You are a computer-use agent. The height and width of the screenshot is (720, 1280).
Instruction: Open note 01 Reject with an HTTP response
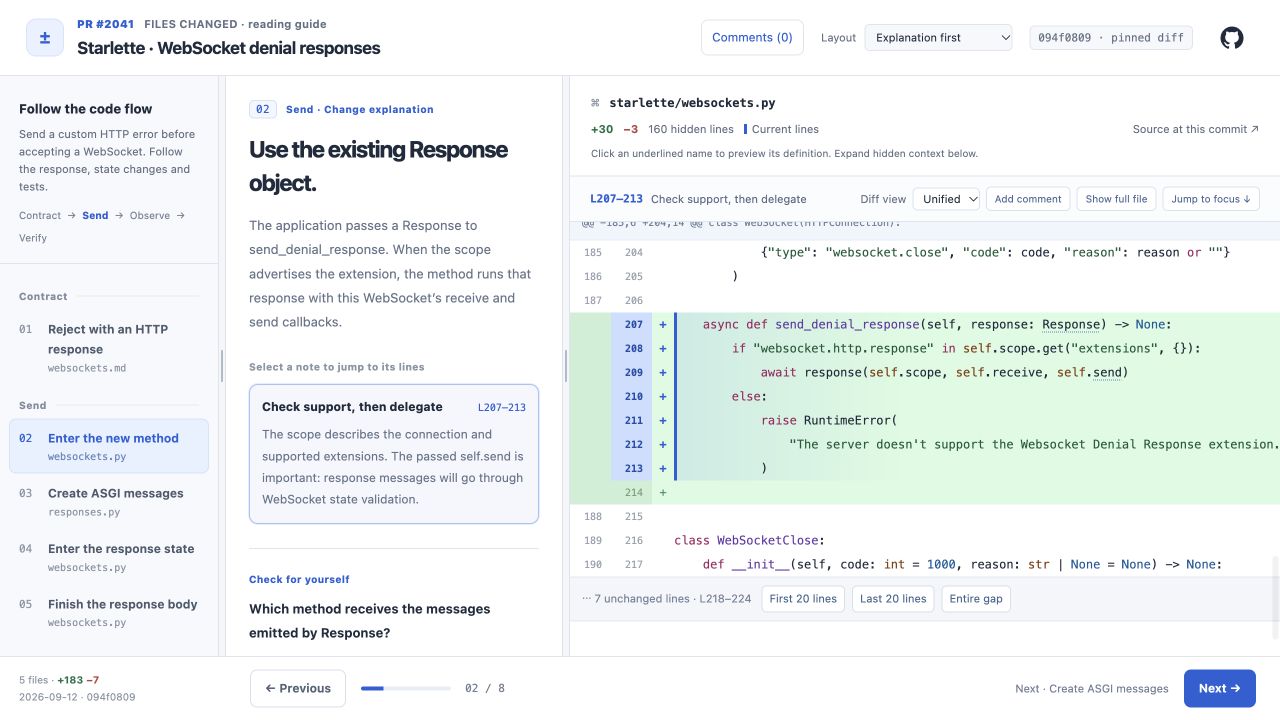coord(109,347)
